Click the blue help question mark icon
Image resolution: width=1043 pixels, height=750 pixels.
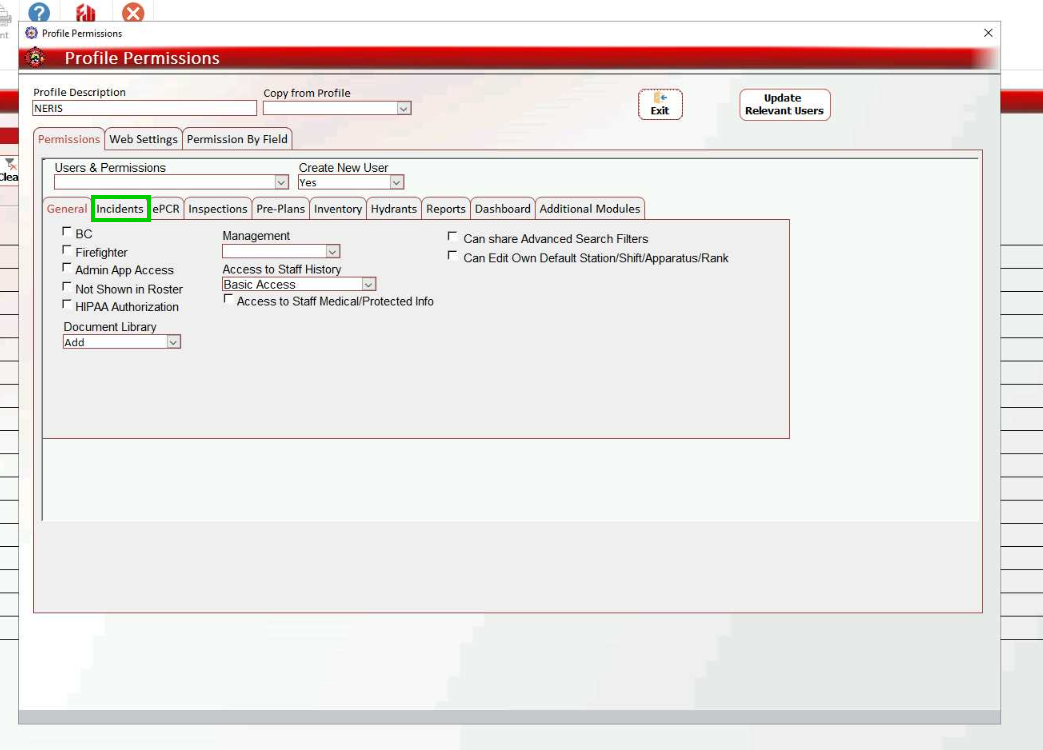(x=39, y=13)
